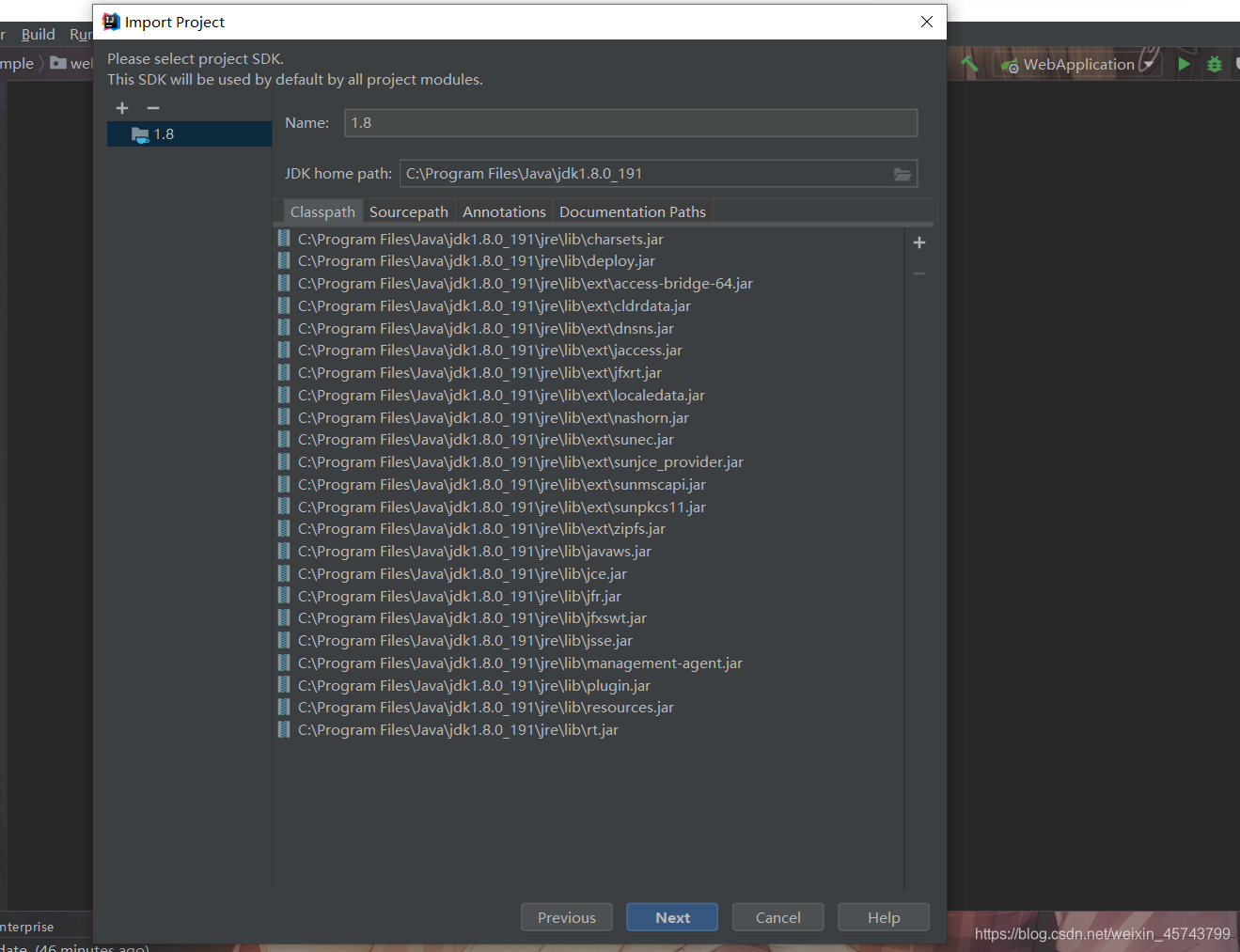Click the jar icon beside jce.jar
Image resolution: width=1240 pixels, height=952 pixels.
[284, 573]
